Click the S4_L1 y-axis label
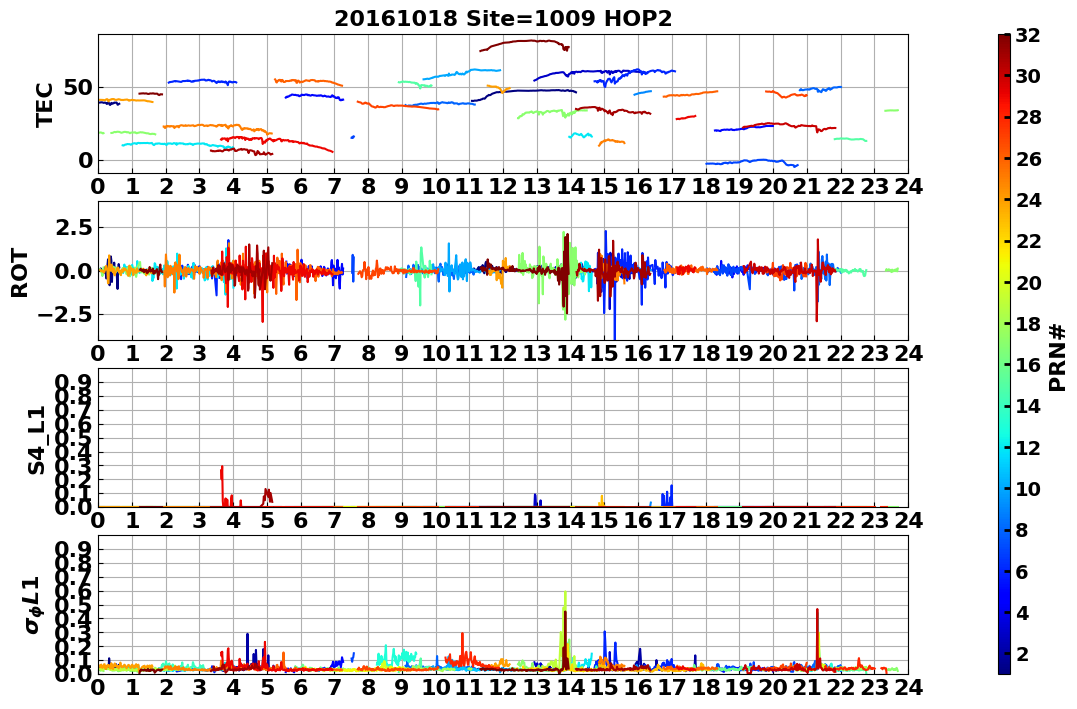The image size is (1077, 709). (37, 440)
